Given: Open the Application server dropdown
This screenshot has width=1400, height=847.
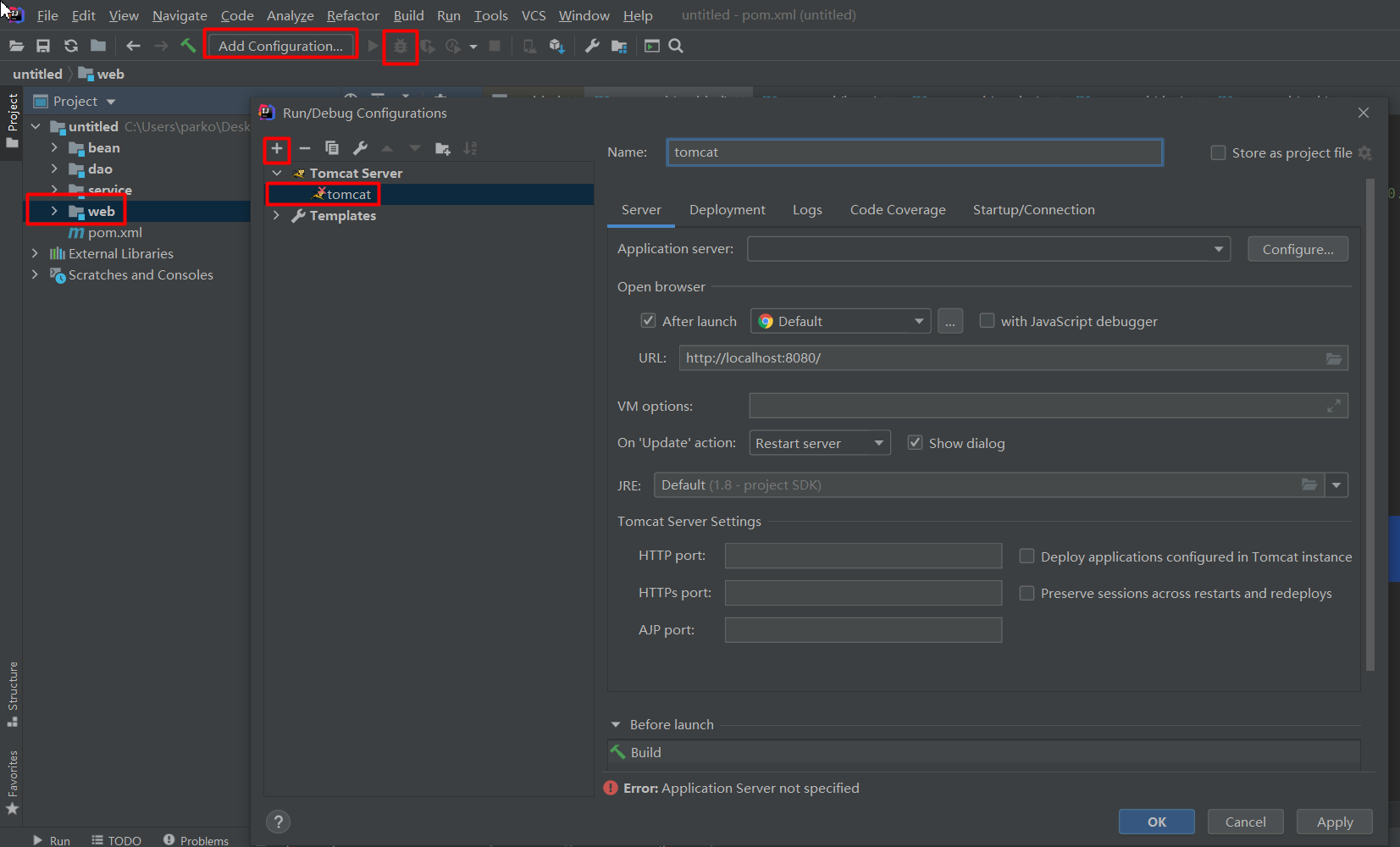Looking at the screenshot, I should pos(988,249).
